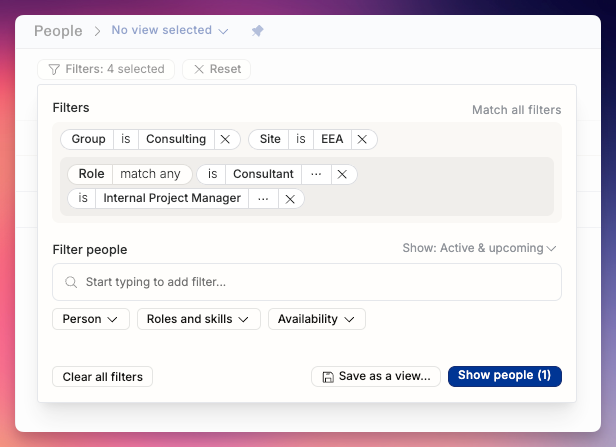Screen dimensions: 616x447
Task: Go to People breadcrumb
Action: [x=58, y=31]
